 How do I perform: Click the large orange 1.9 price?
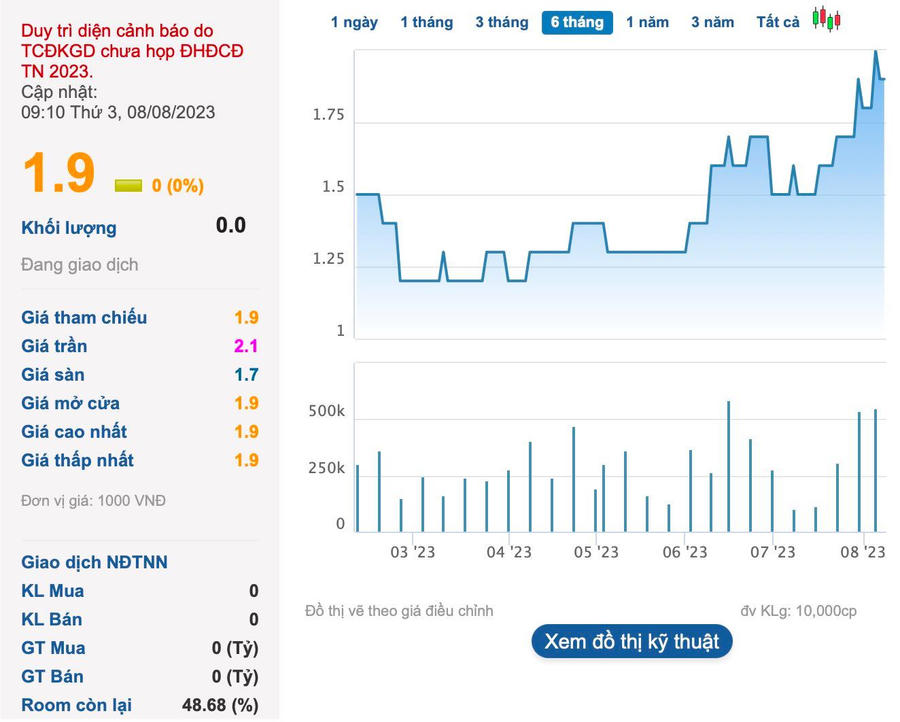(59, 173)
